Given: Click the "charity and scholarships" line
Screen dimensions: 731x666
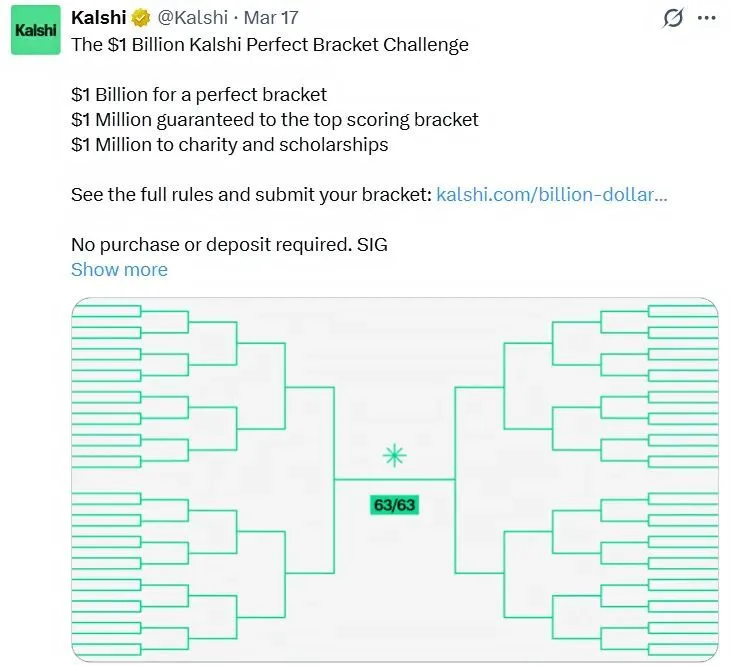Looking at the screenshot, I should click(229, 145).
